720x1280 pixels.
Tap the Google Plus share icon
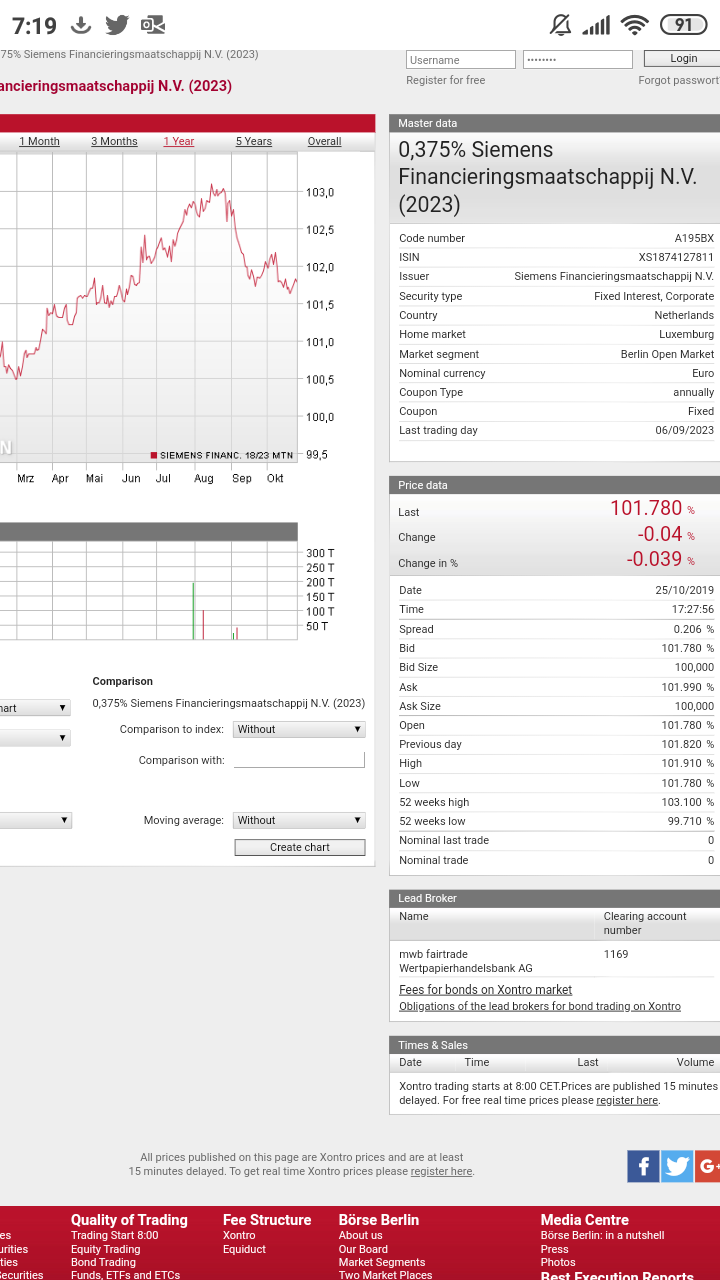(x=708, y=1166)
